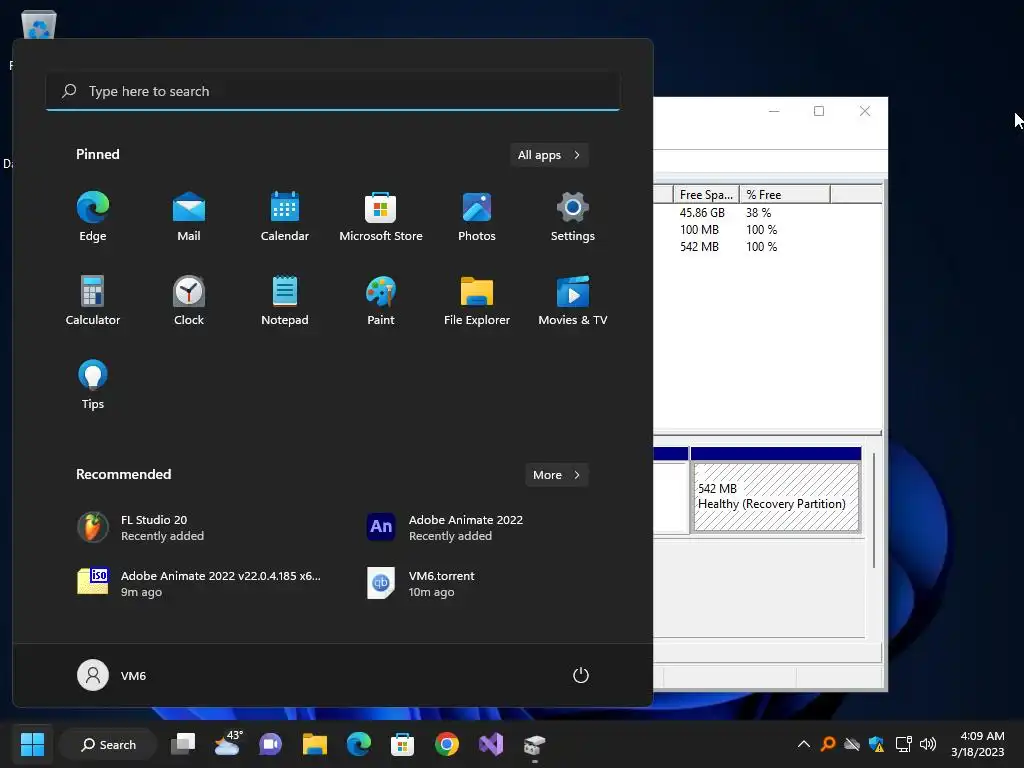Show more recommended items
The image size is (1024, 768).
[556, 475]
